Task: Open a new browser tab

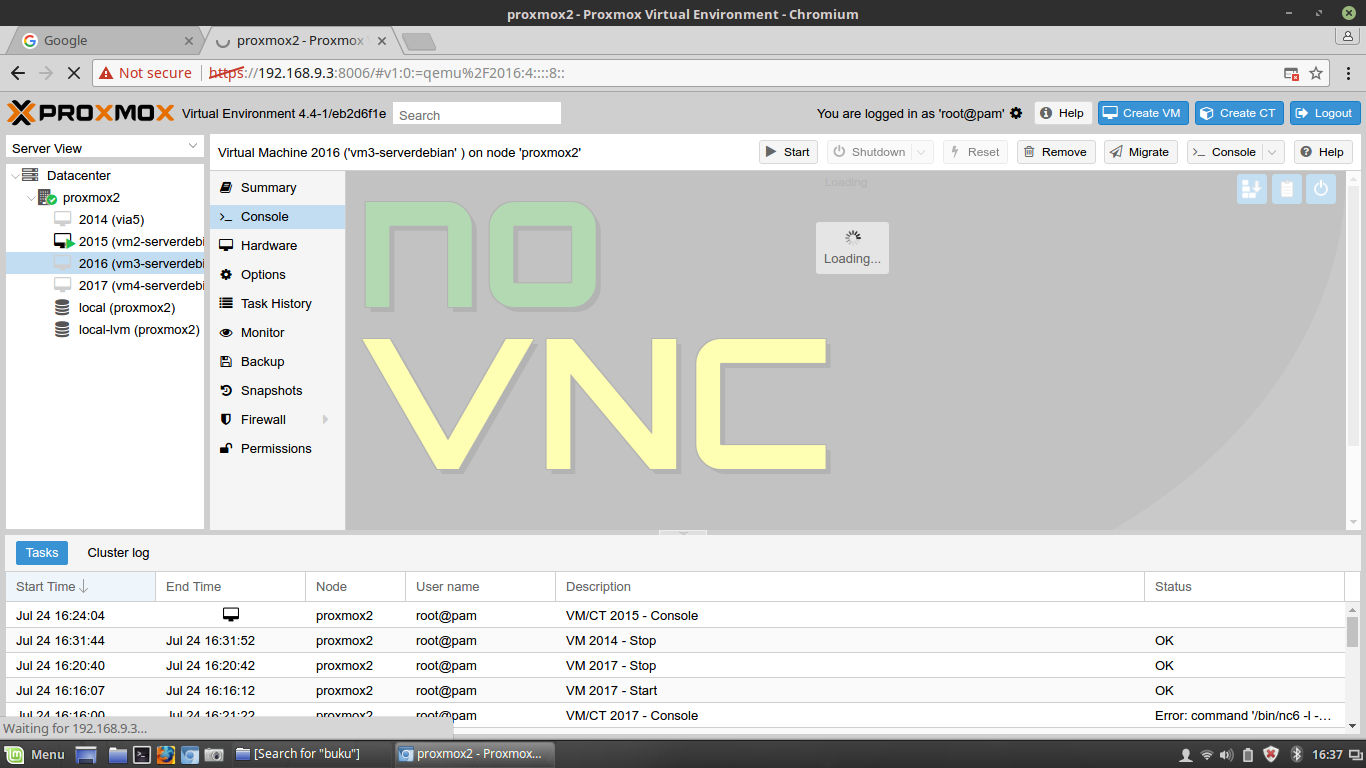Action: click(x=418, y=41)
